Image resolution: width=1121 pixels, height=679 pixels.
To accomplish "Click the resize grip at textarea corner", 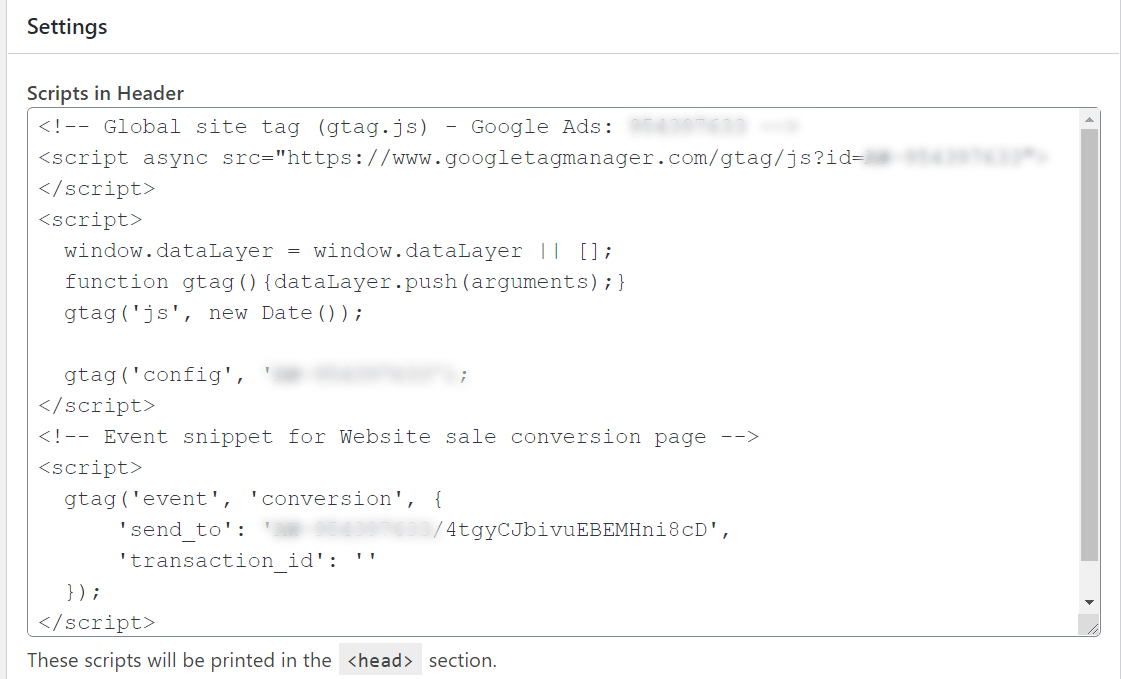I will [x=1091, y=627].
